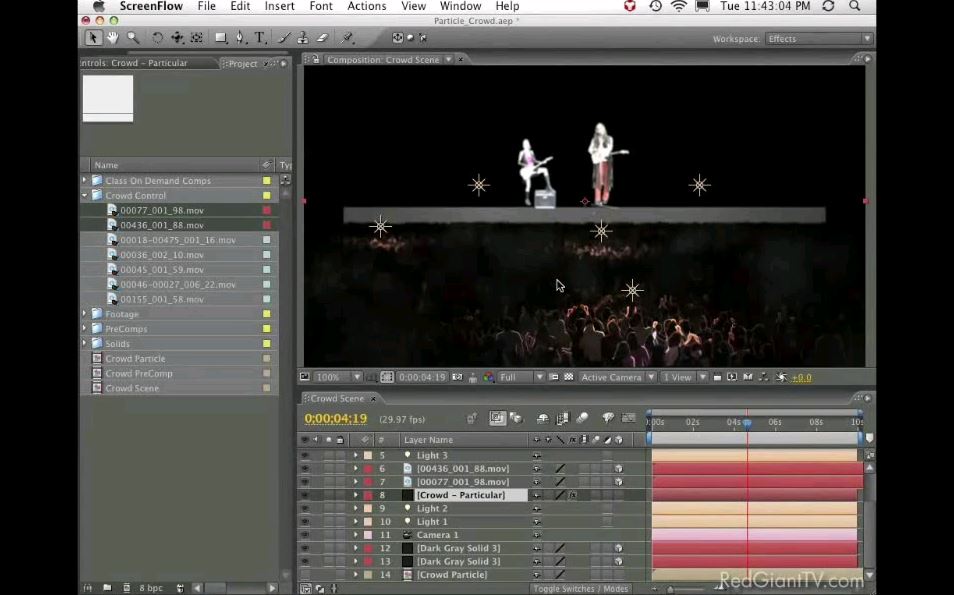This screenshot has width=954, height=595.
Task: Click Toggle Switches / Modes button
Action: [x=580, y=589]
